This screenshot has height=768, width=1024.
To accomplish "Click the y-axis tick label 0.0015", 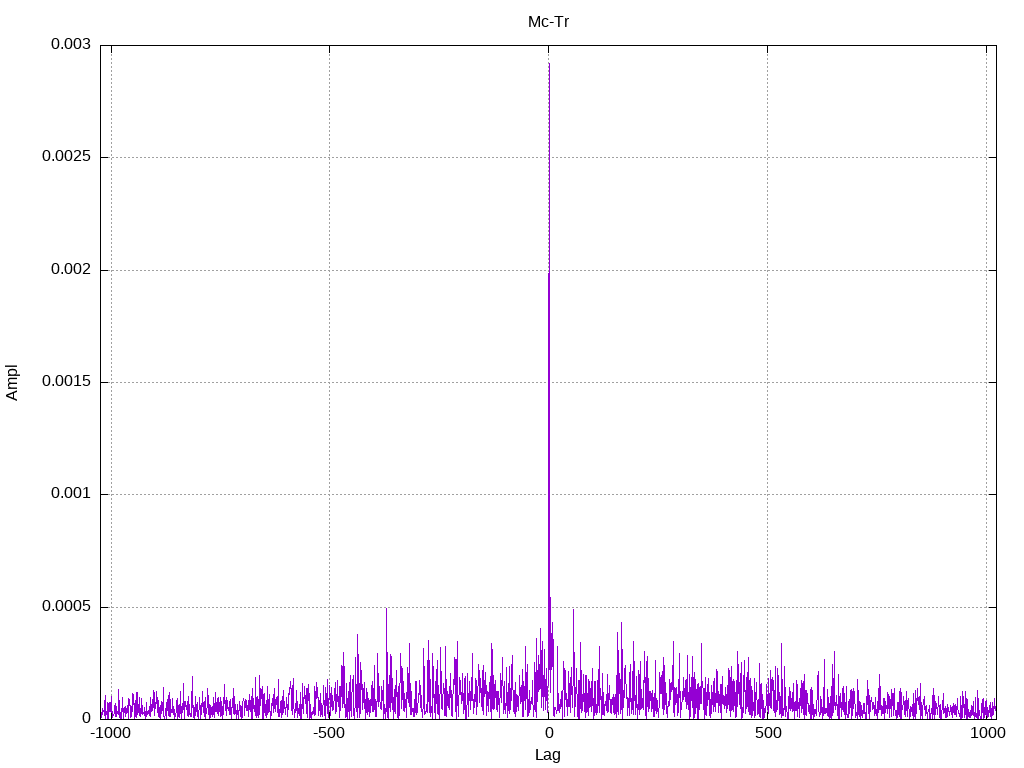I will (66, 381).
